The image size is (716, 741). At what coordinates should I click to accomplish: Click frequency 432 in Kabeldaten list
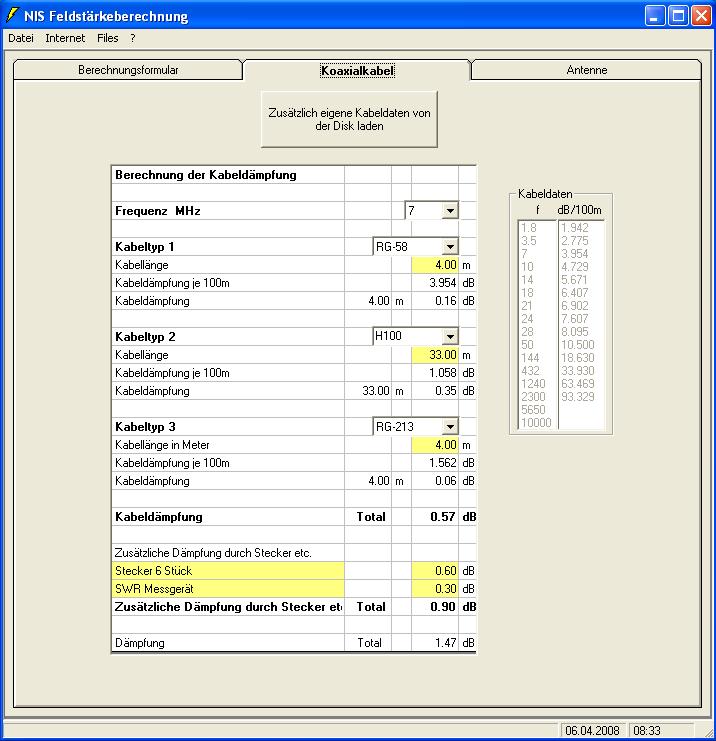[x=530, y=371]
